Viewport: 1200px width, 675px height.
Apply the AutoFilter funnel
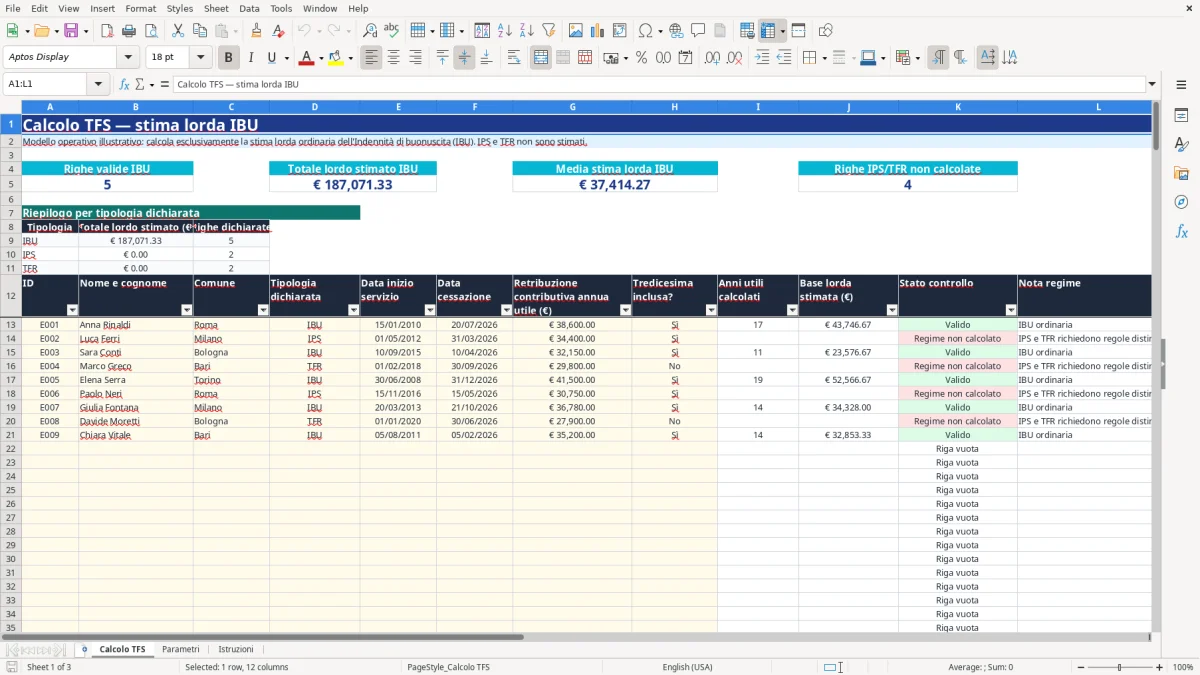tap(549, 31)
